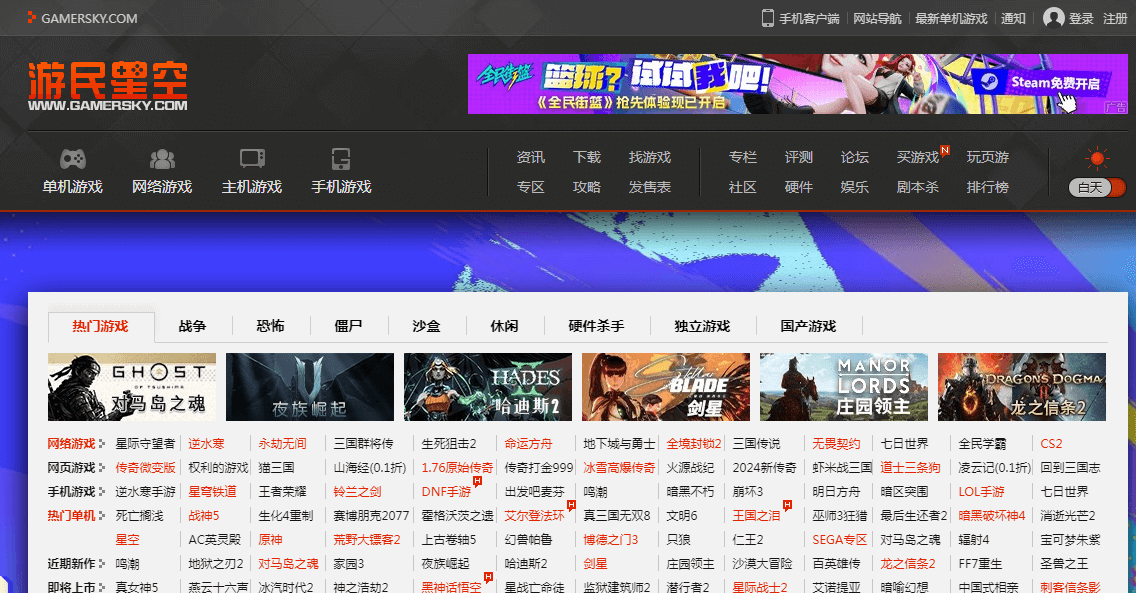Click the 登录 link
The width and height of the screenshot is (1136, 593).
tap(1082, 18)
